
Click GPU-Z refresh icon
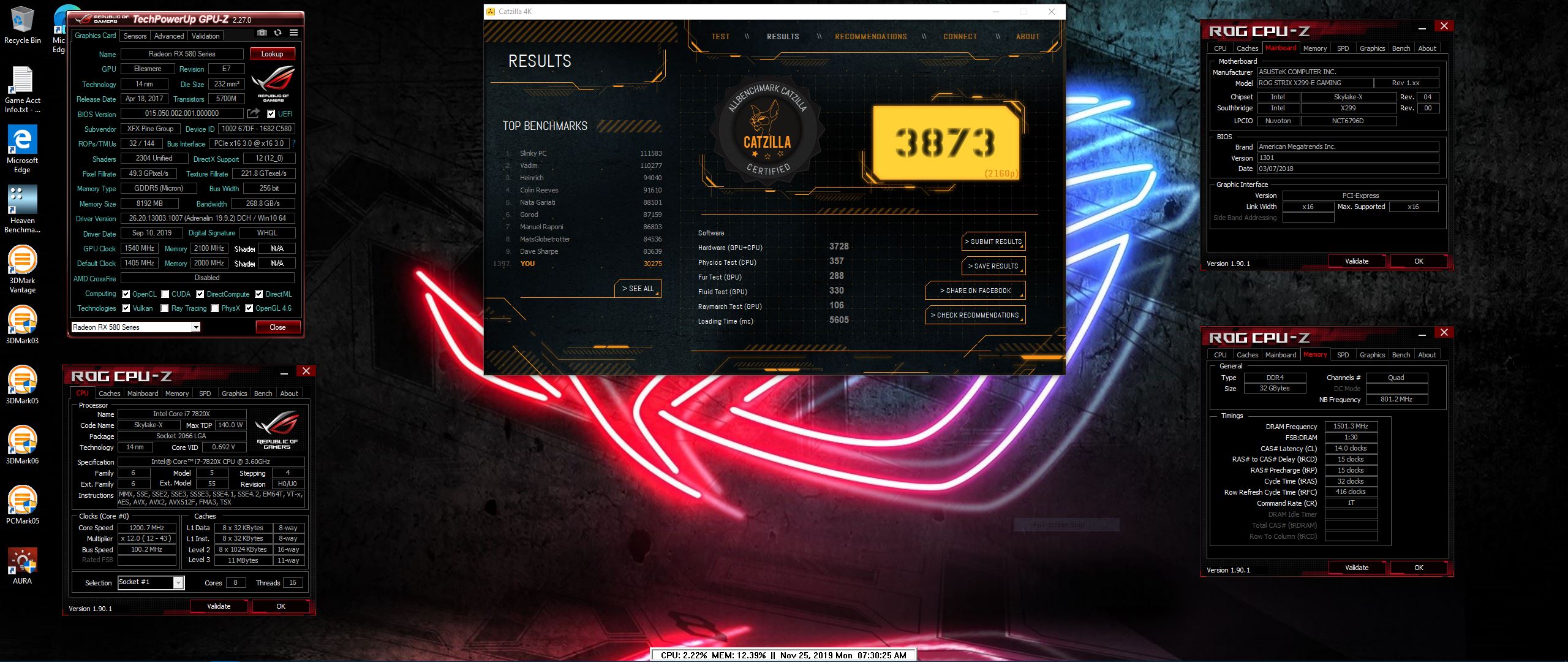[x=277, y=33]
